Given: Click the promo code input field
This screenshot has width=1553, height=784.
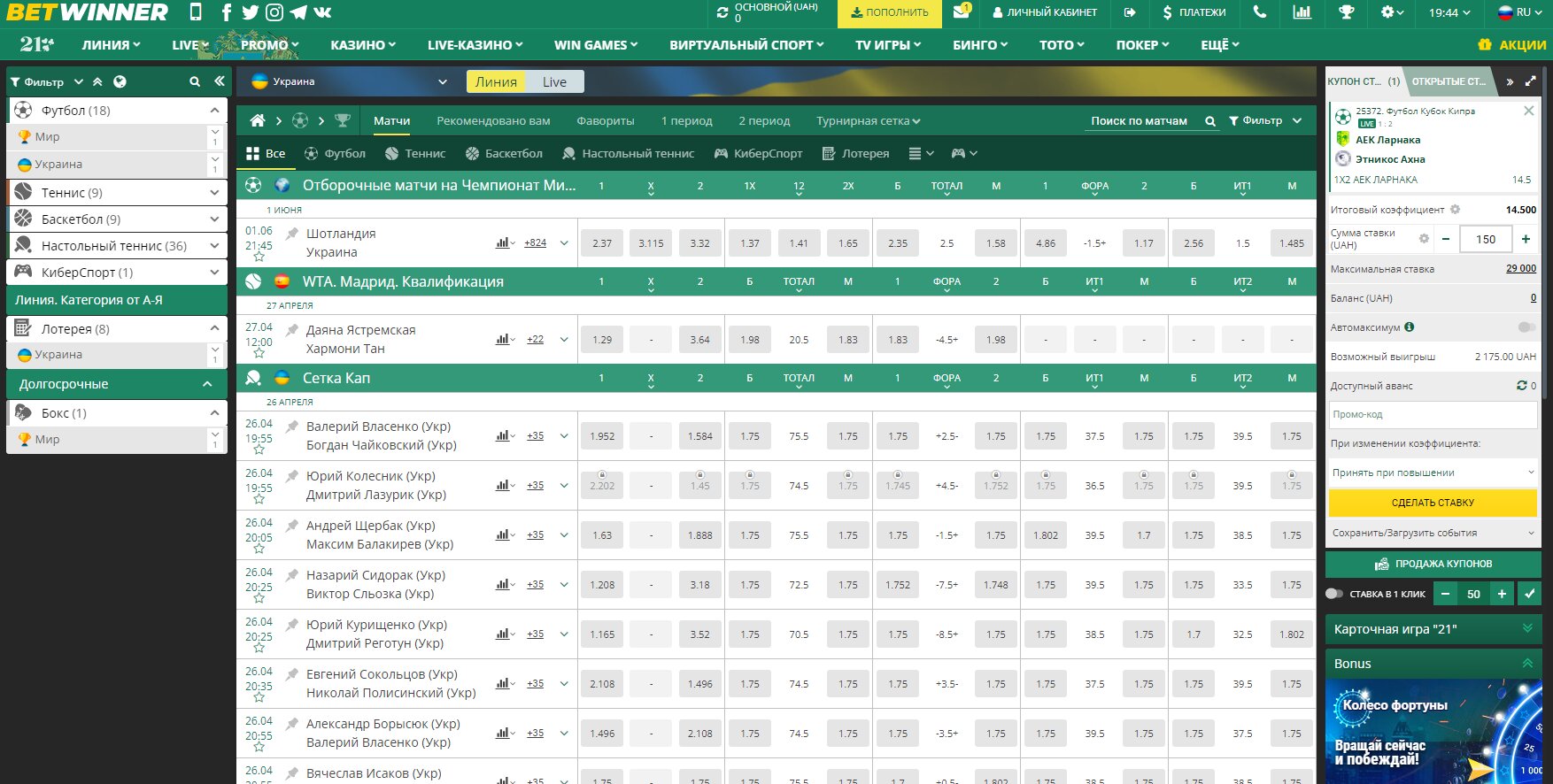Looking at the screenshot, I should 1433,414.
